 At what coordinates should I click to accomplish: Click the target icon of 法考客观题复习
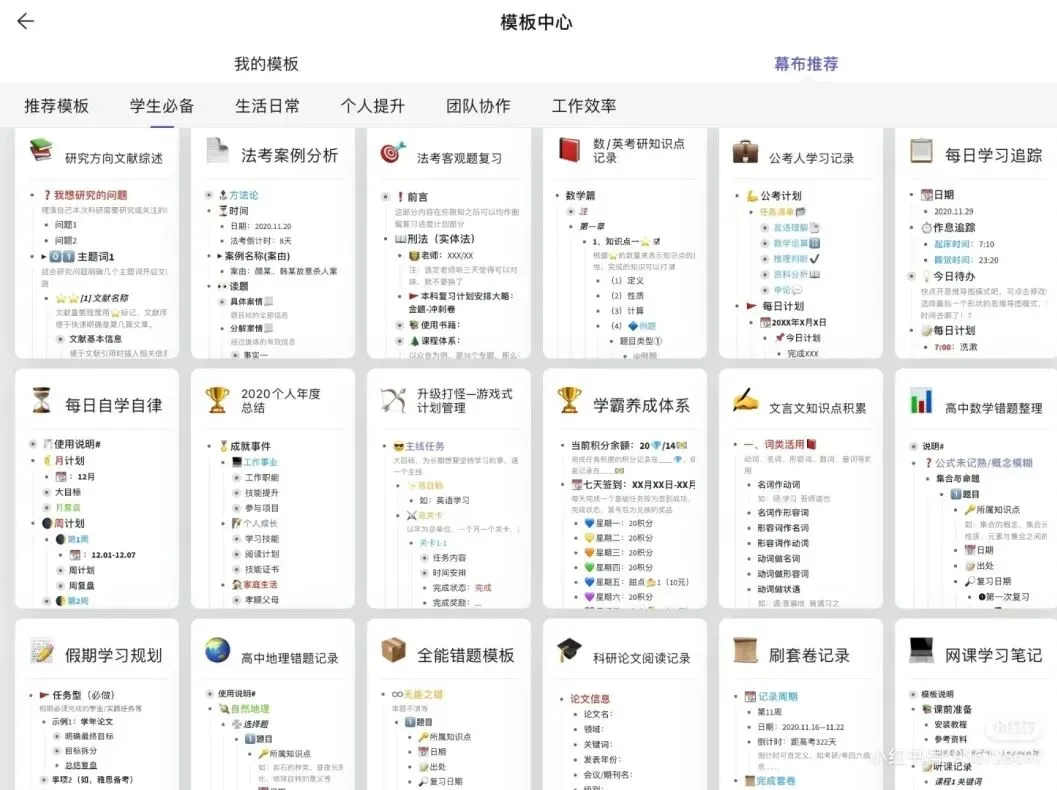pos(393,152)
